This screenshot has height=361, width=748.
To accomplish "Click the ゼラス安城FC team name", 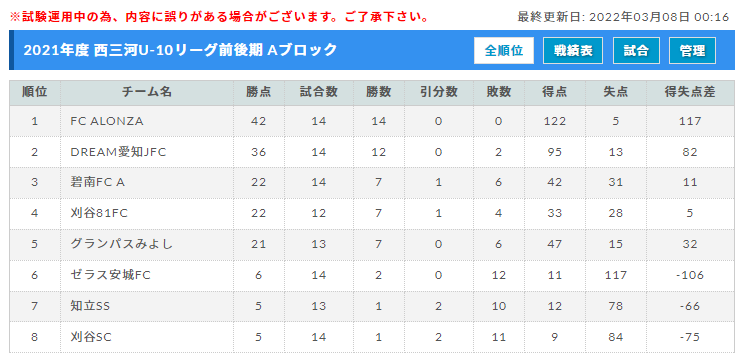I will click(x=111, y=275).
